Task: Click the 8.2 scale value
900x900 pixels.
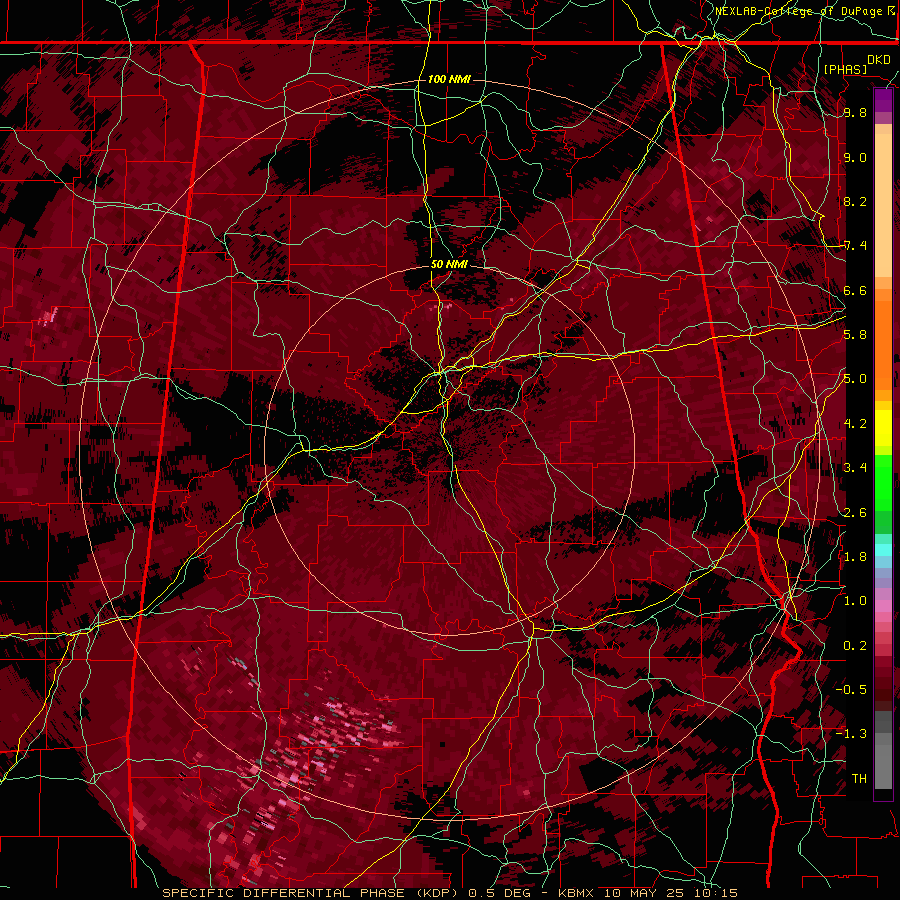Action: coord(855,202)
